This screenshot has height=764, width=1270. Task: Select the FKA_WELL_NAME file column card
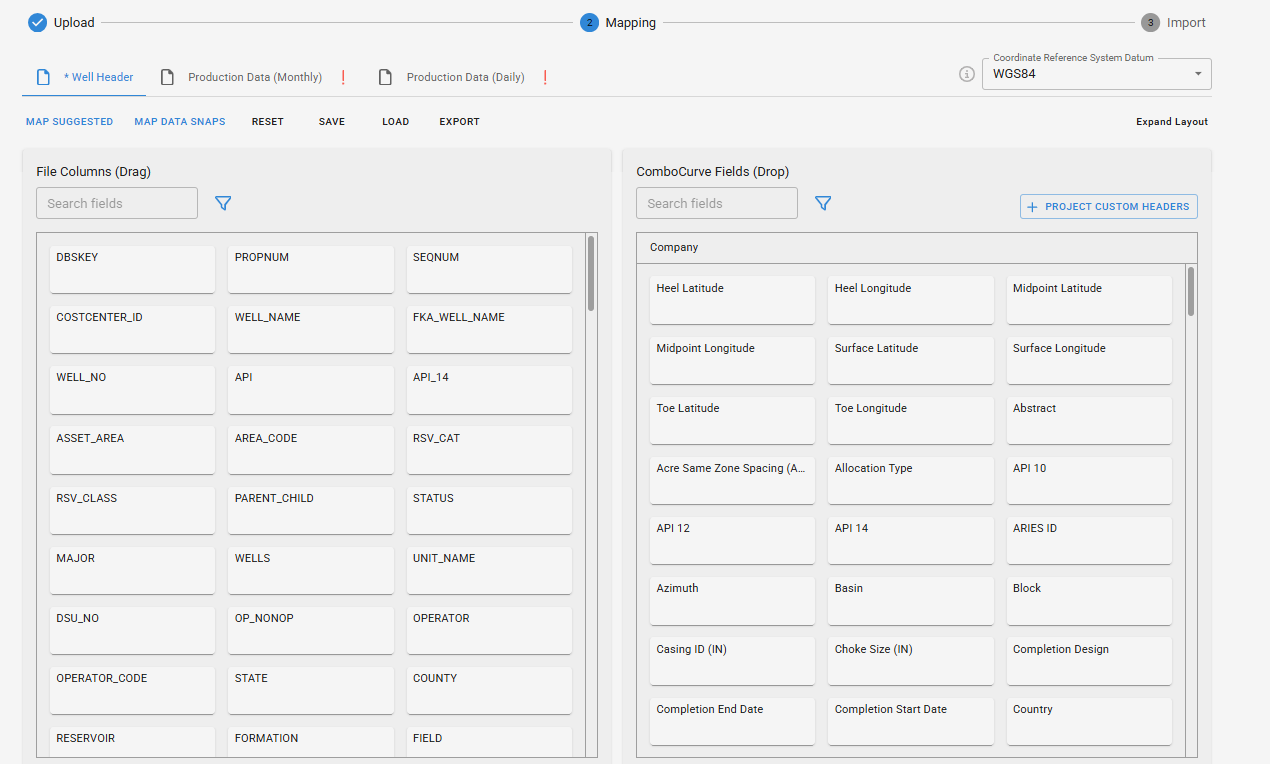pos(489,330)
